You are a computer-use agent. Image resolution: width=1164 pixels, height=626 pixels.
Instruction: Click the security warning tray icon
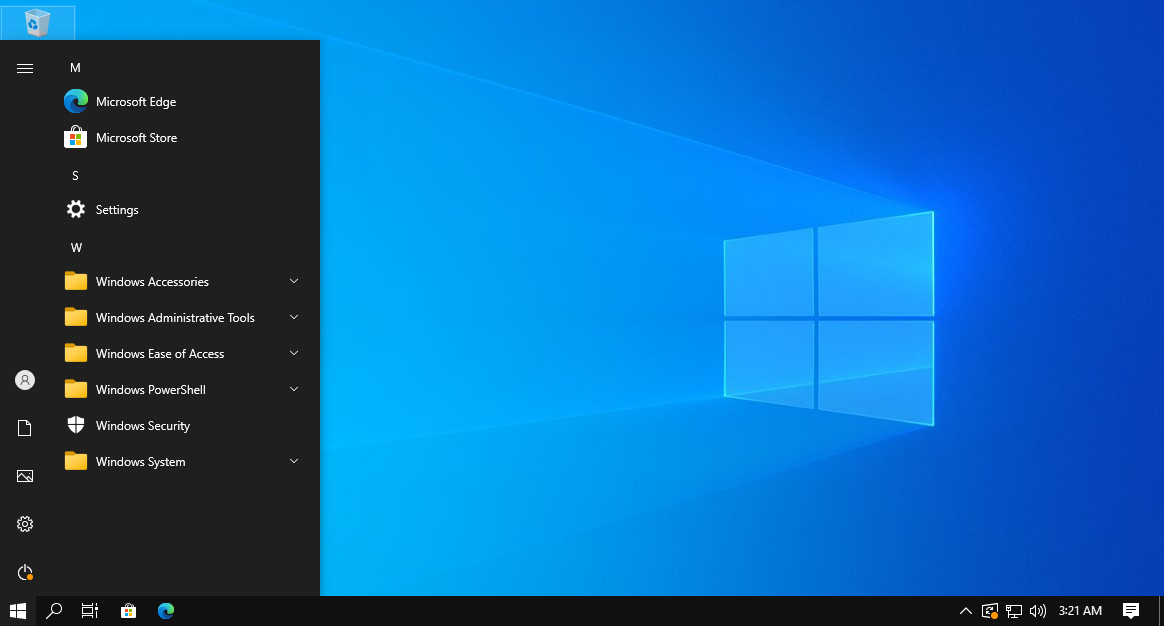990,611
